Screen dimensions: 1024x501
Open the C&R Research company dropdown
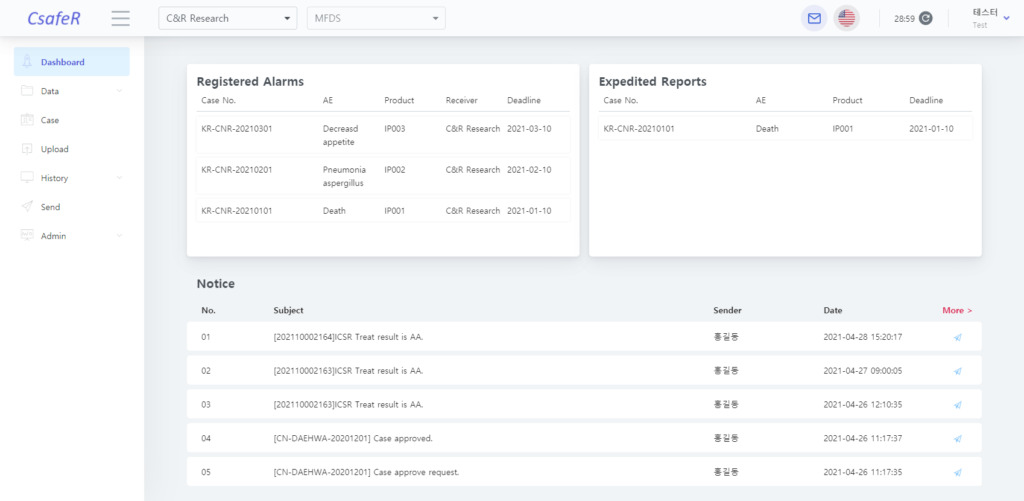[228, 18]
